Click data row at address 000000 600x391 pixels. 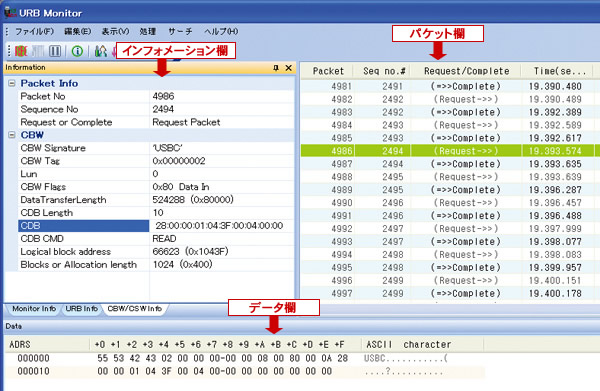click(x=245, y=358)
